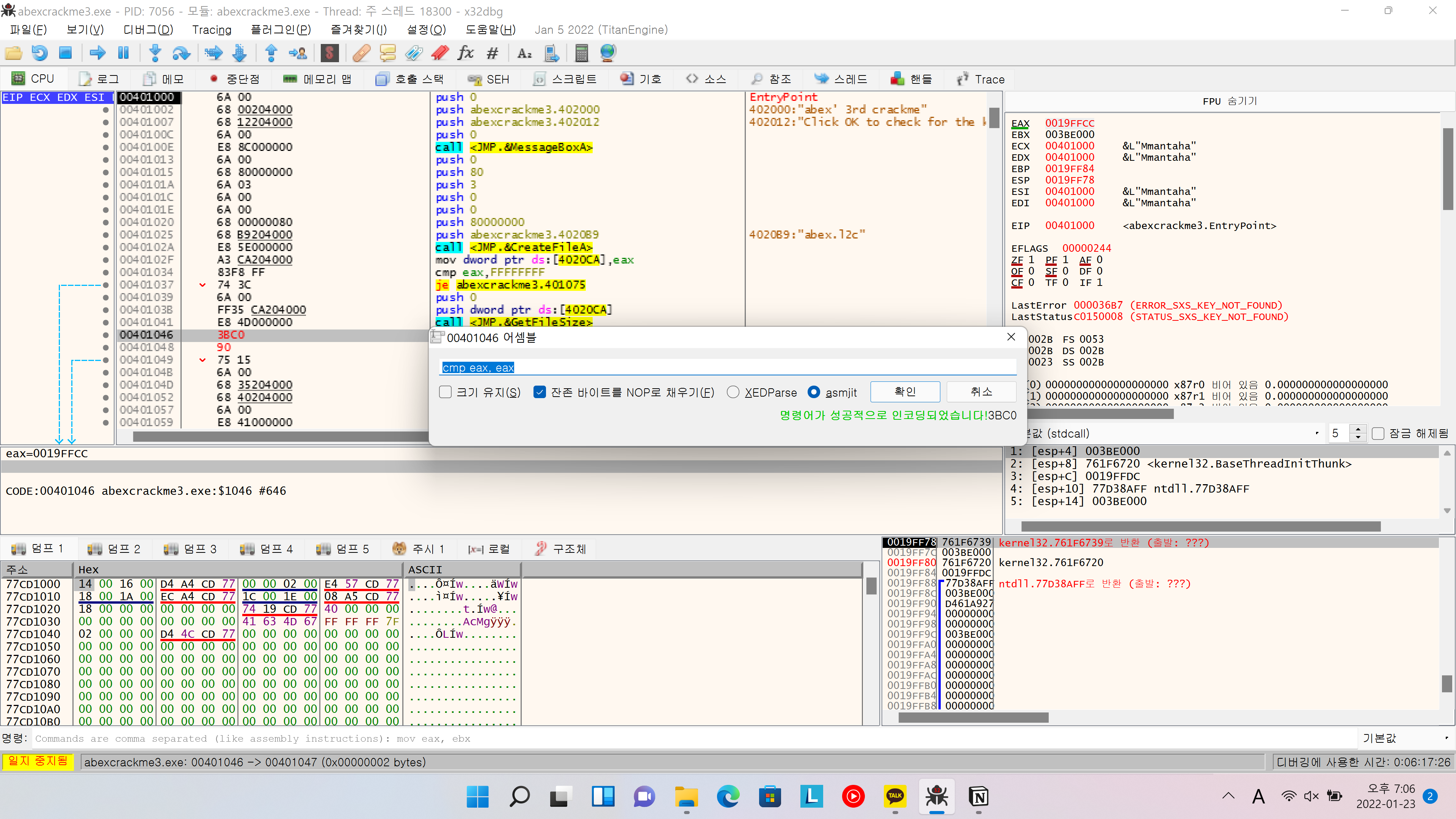Open the Tracing menu
This screenshot has height=819, width=1456.
212,30
